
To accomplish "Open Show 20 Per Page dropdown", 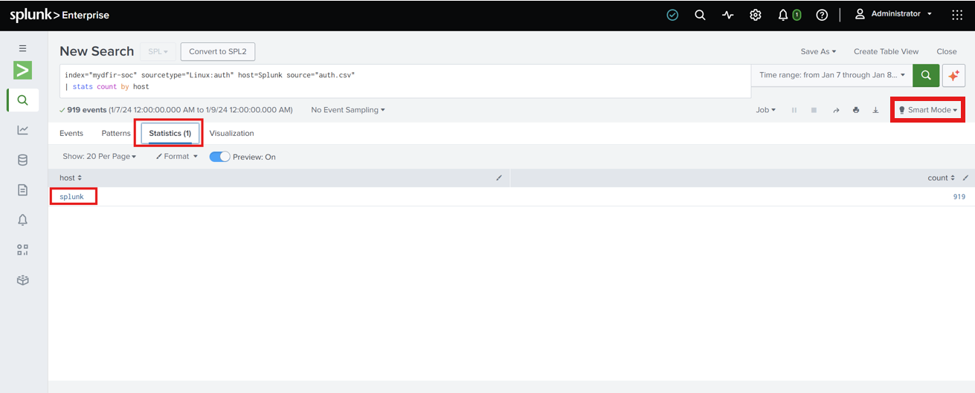I will [99, 157].
